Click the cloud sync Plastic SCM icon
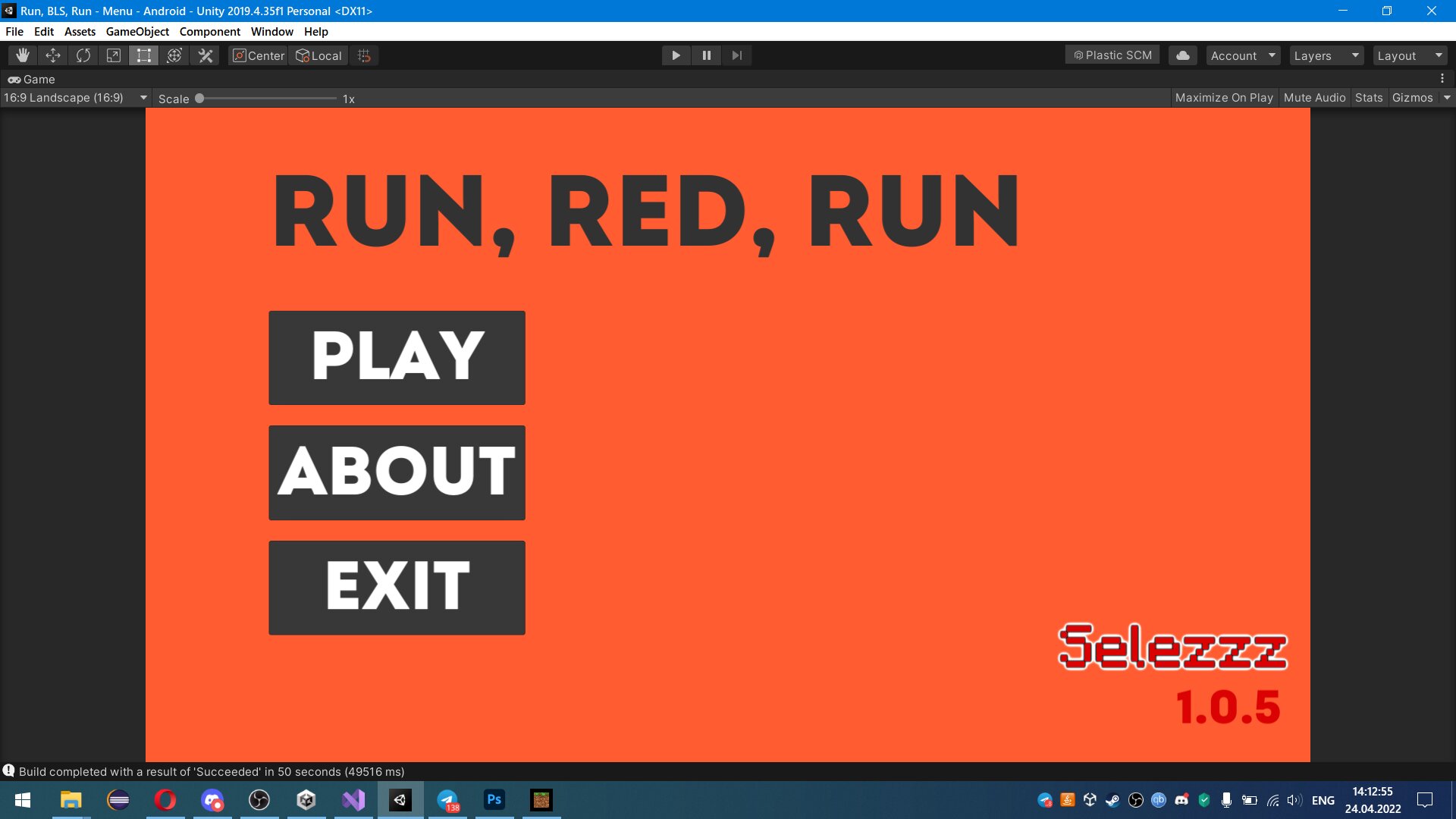1456x819 pixels. [1182, 55]
